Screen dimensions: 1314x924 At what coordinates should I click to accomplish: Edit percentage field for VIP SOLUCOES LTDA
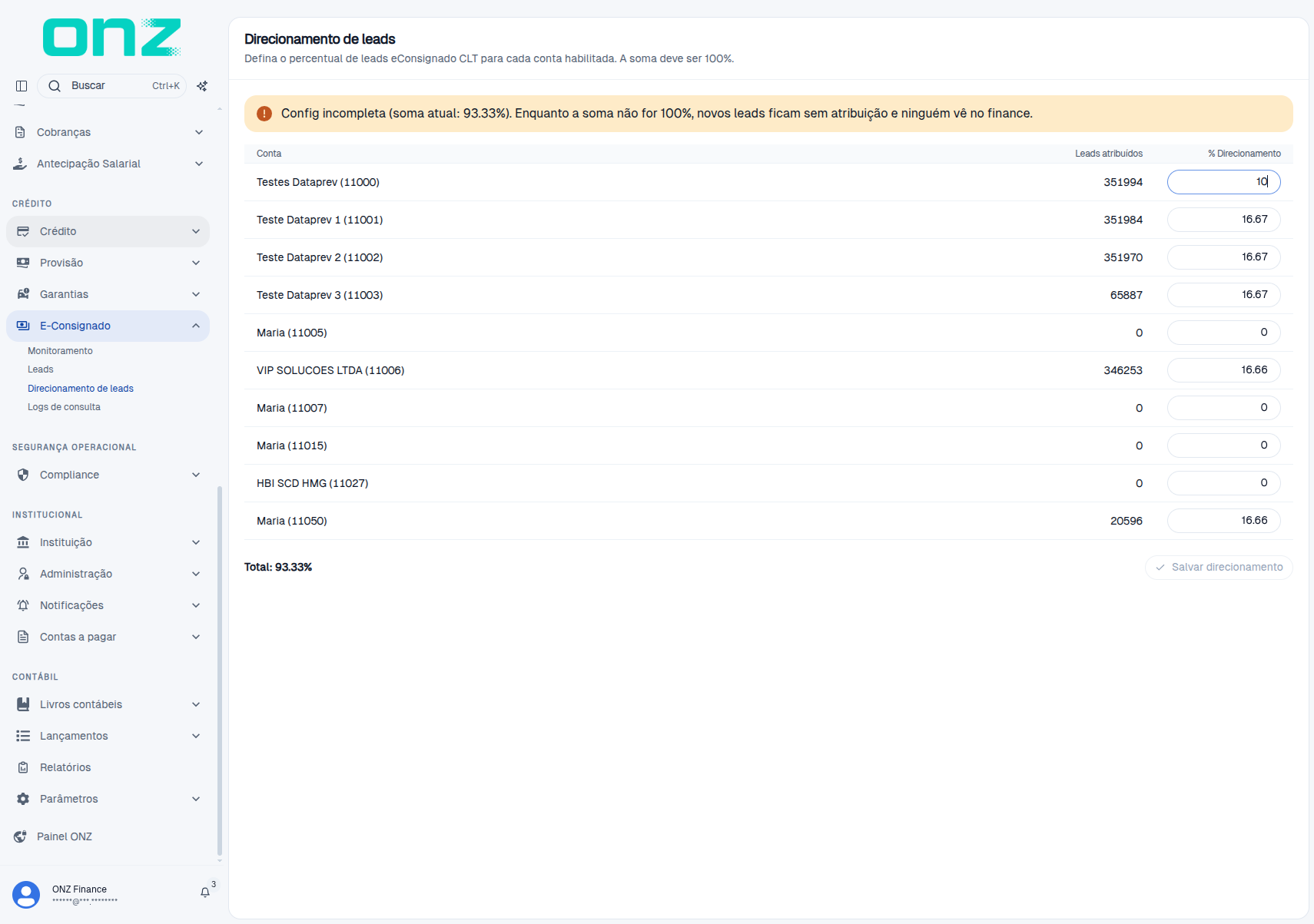click(1223, 370)
